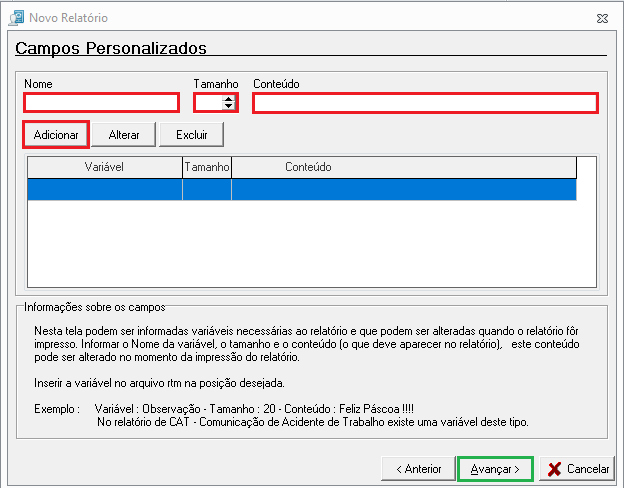624x488 pixels.
Task: Click the 'Inserir a variável no arquivo rtm' text
Action: 159,383
